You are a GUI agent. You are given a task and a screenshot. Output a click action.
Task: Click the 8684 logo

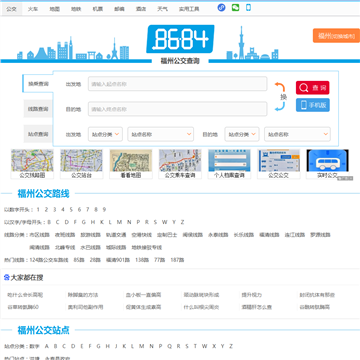click(180, 39)
